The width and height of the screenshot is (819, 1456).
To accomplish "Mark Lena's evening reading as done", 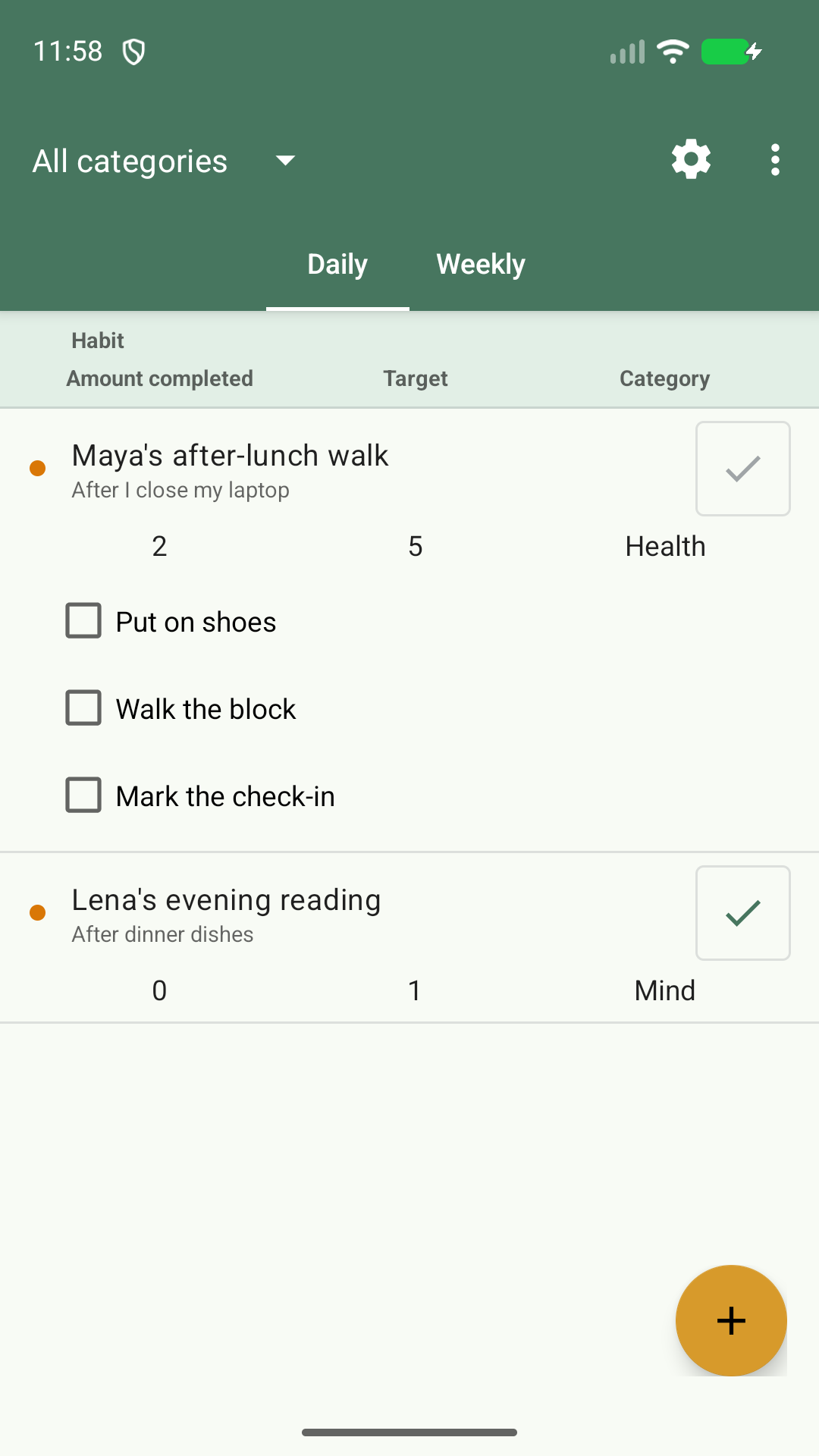I will click(x=742, y=913).
